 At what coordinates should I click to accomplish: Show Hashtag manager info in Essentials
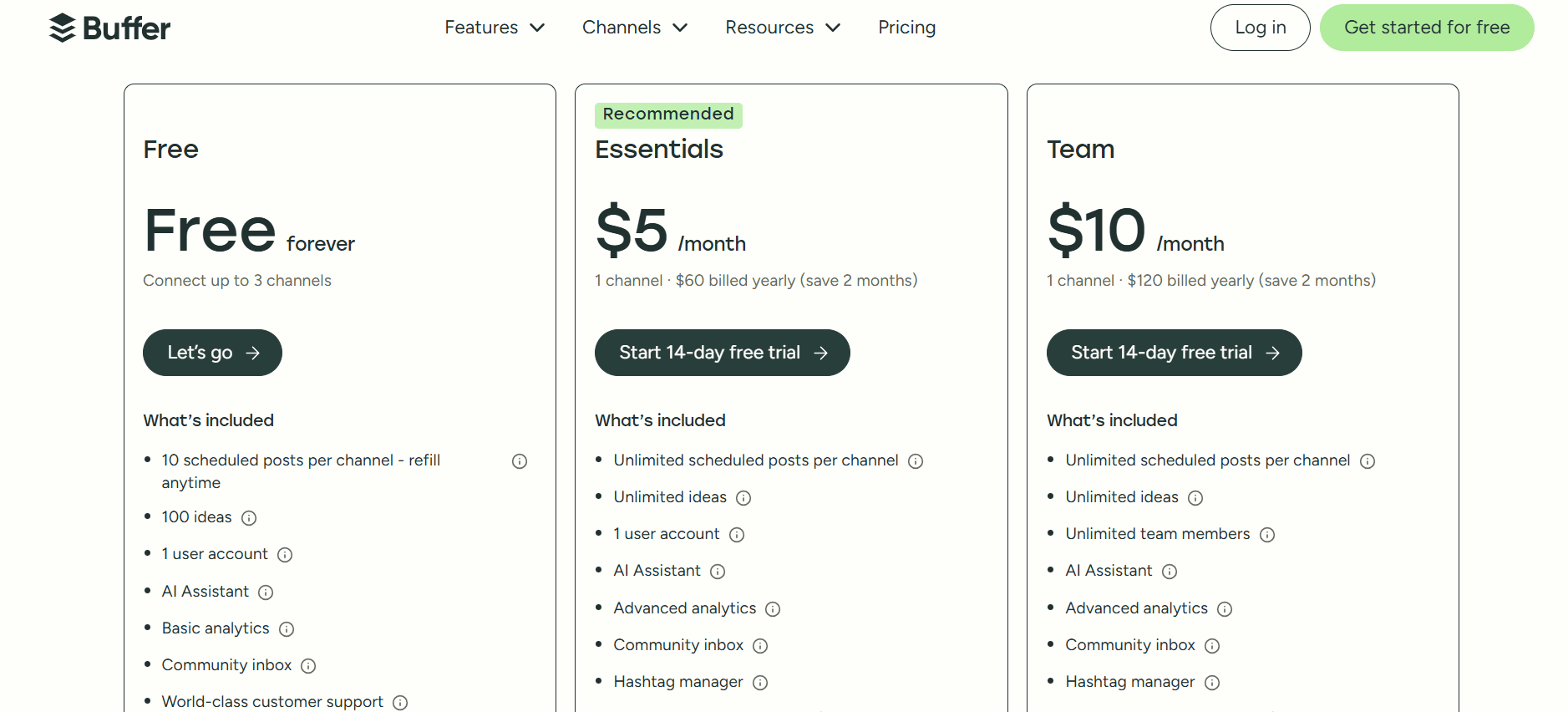[x=760, y=683]
